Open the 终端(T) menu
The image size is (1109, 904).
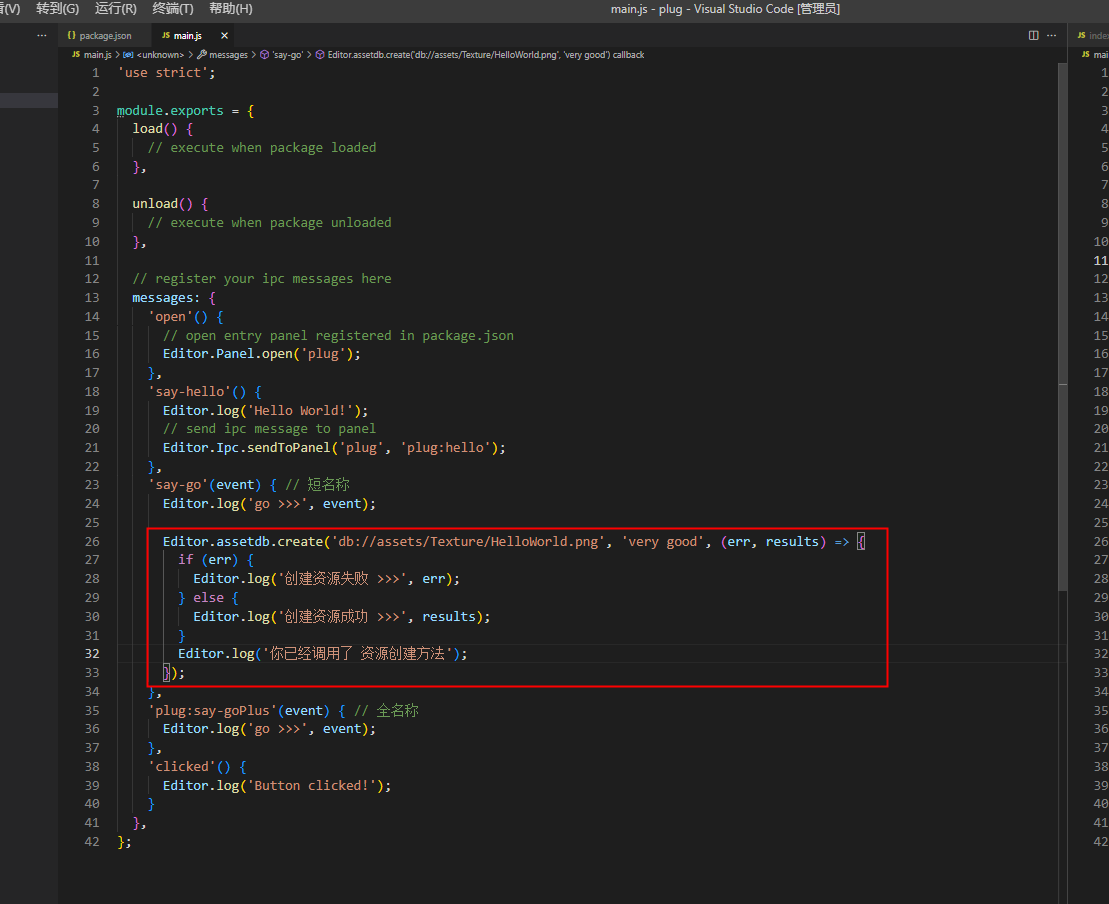click(173, 8)
